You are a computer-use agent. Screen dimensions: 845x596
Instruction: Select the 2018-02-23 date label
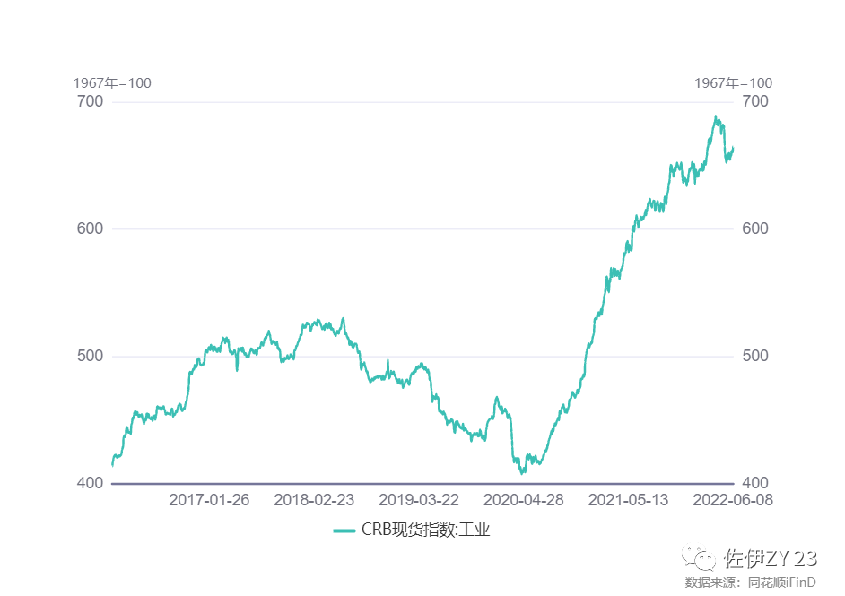314,499
